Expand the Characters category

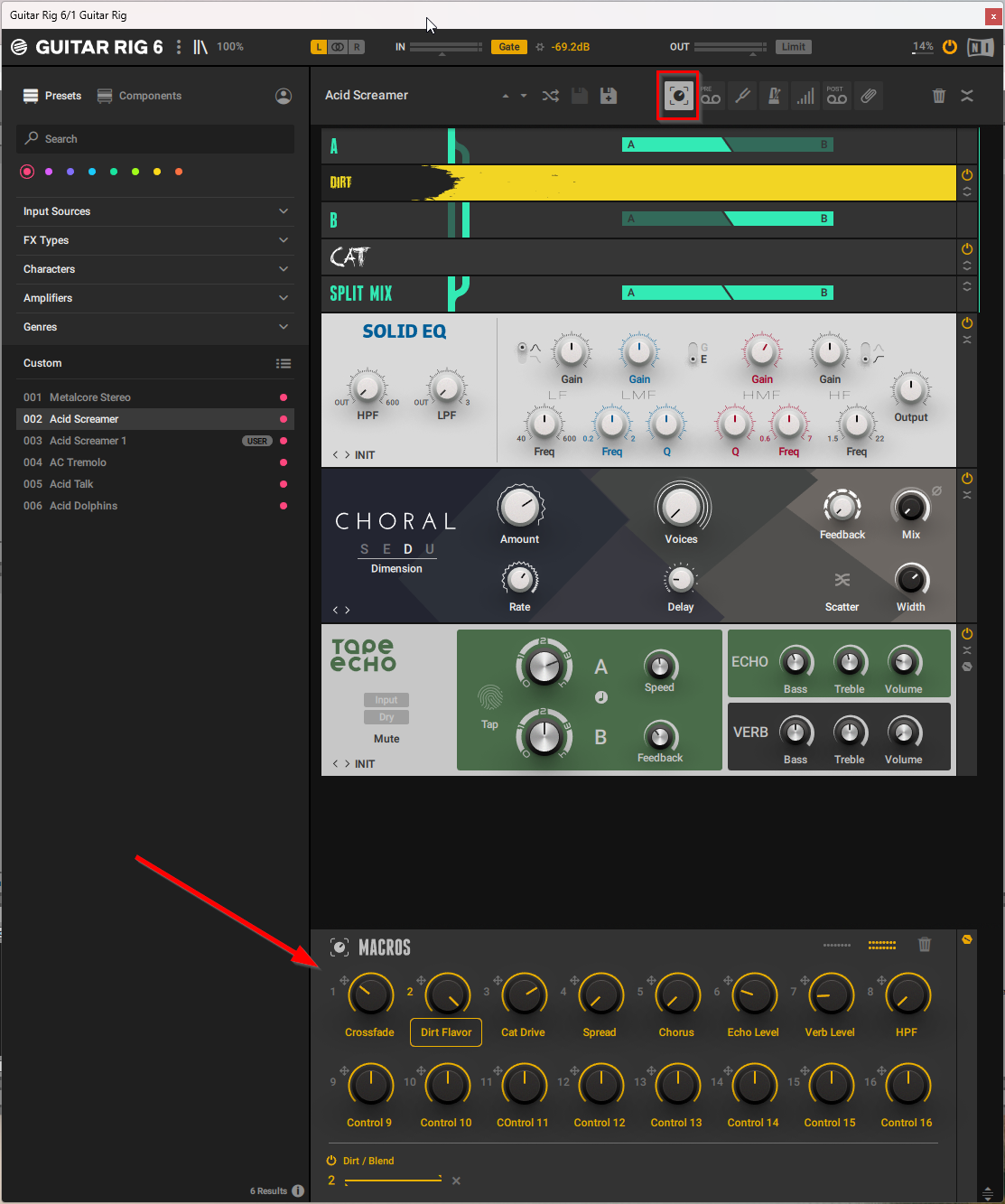pyautogui.click(x=155, y=269)
